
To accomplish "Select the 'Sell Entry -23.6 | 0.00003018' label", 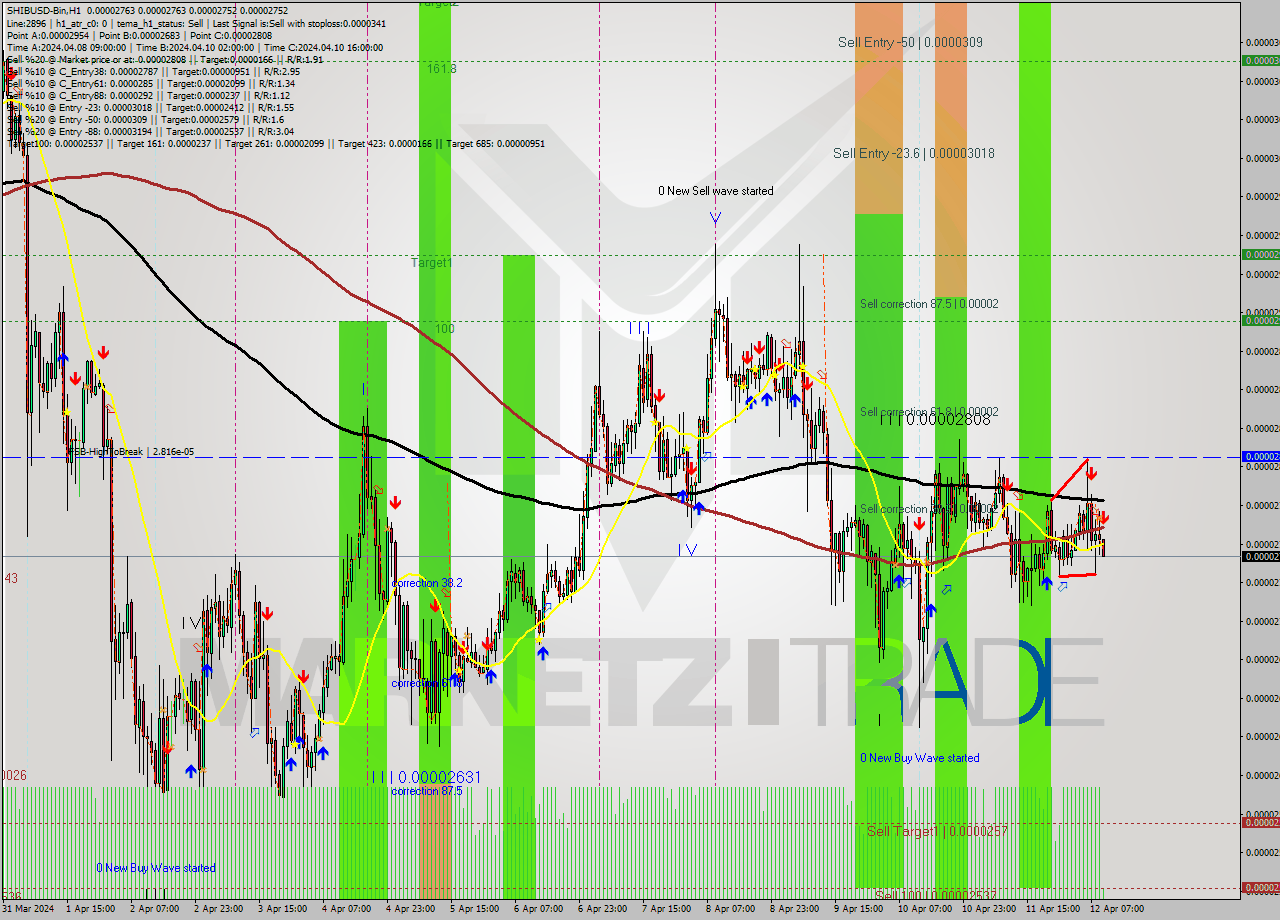I will [x=913, y=153].
